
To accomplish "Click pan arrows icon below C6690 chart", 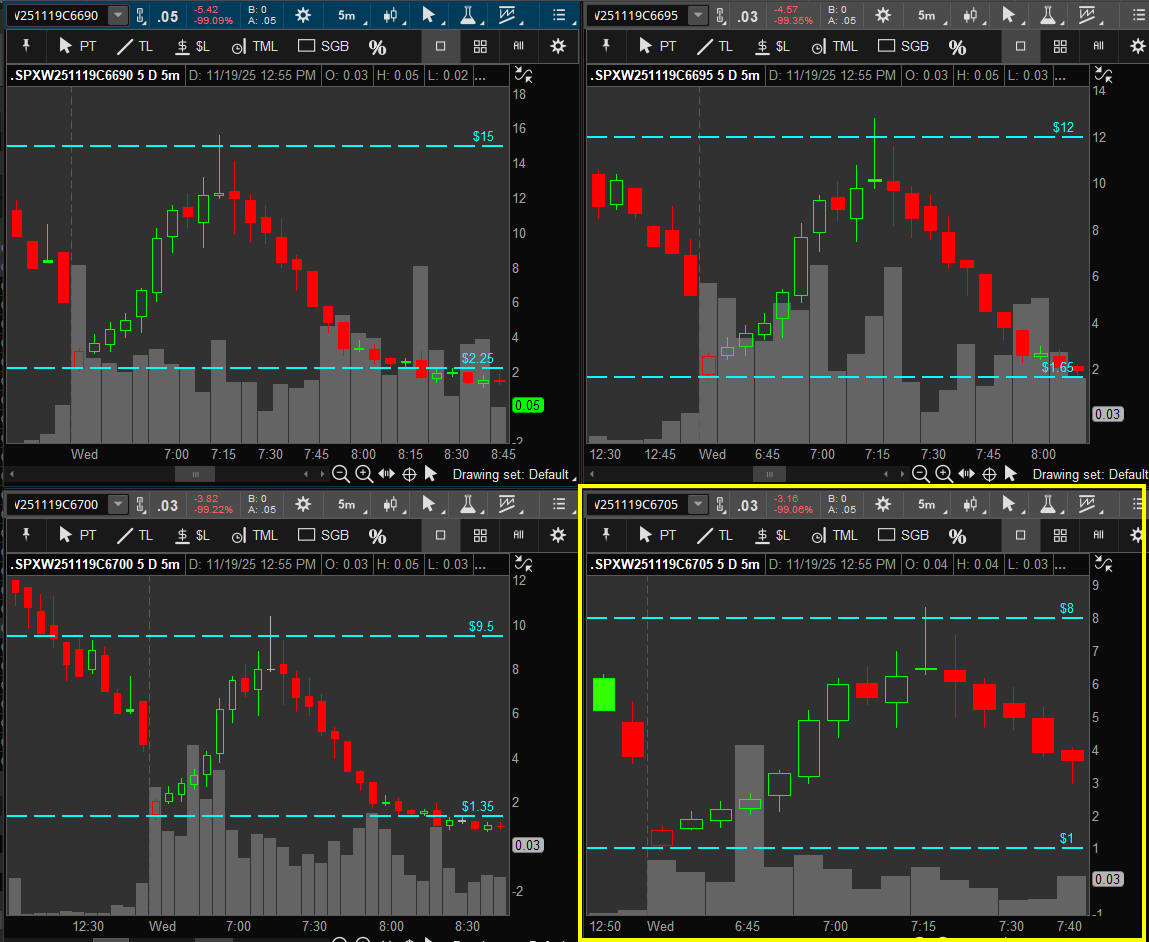I will (387, 474).
